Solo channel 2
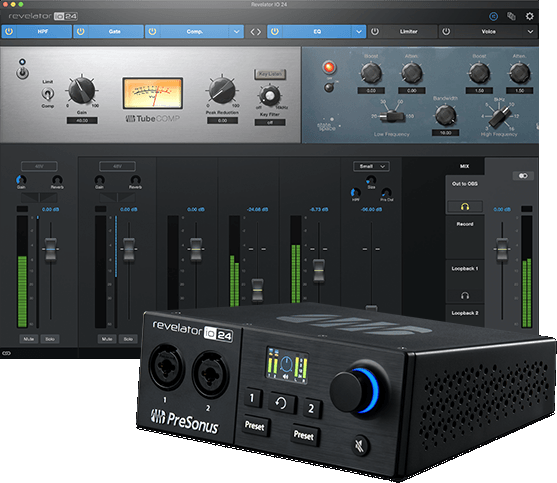This screenshot has width=557, height=483. coord(128,339)
